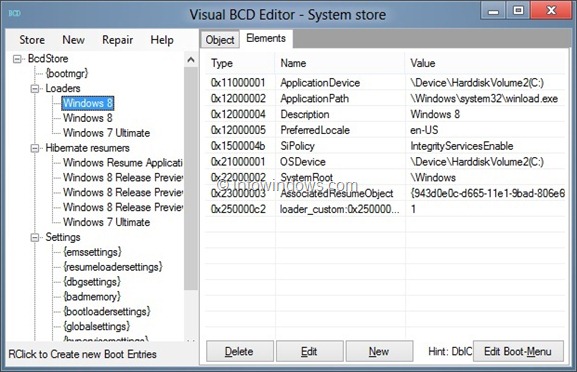
Task: Click the \Windows\system32\winload.exe value
Action: click(484, 98)
